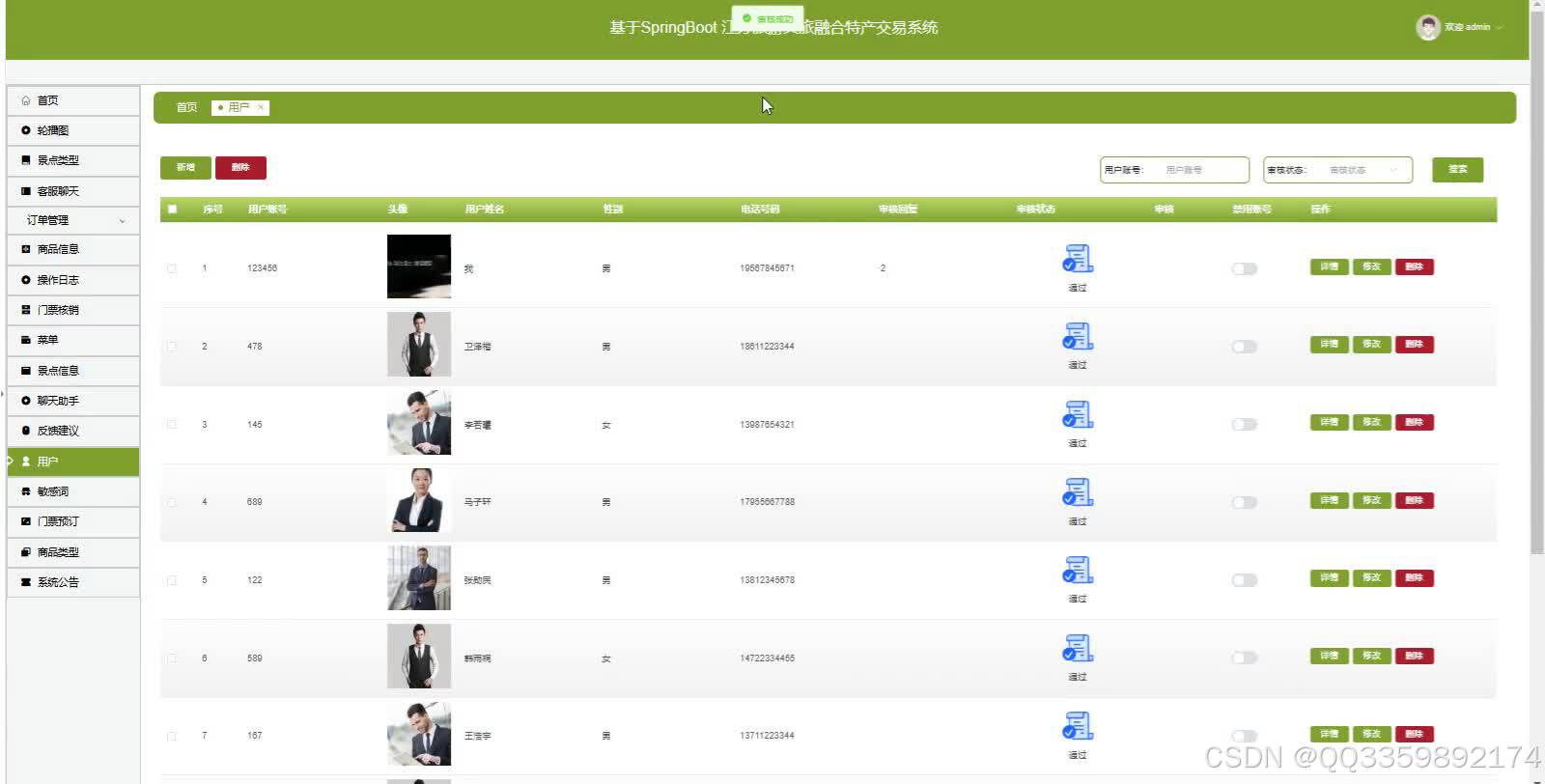Image resolution: width=1545 pixels, height=784 pixels.
Task: Click the audit document icon for user 123456
Action: click(1078, 259)
